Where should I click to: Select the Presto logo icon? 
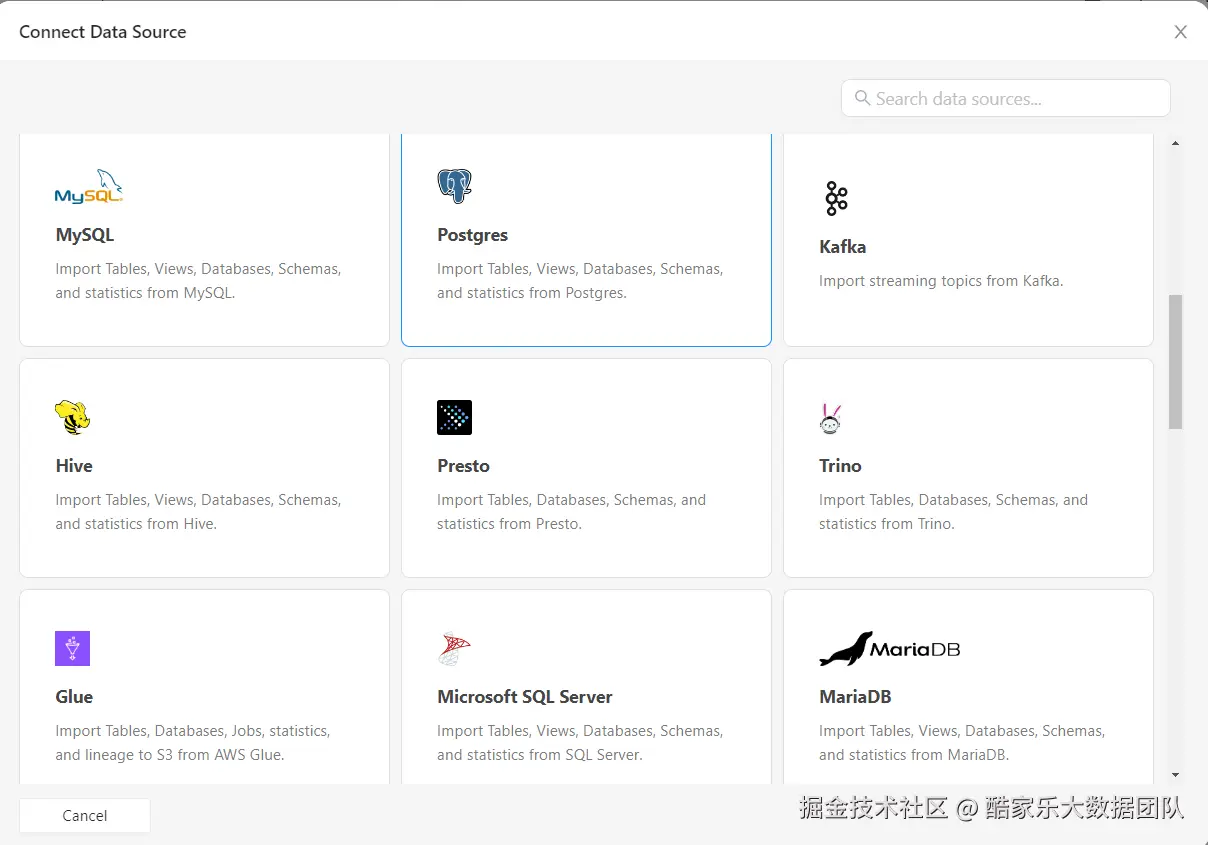(x=454, y=417)
